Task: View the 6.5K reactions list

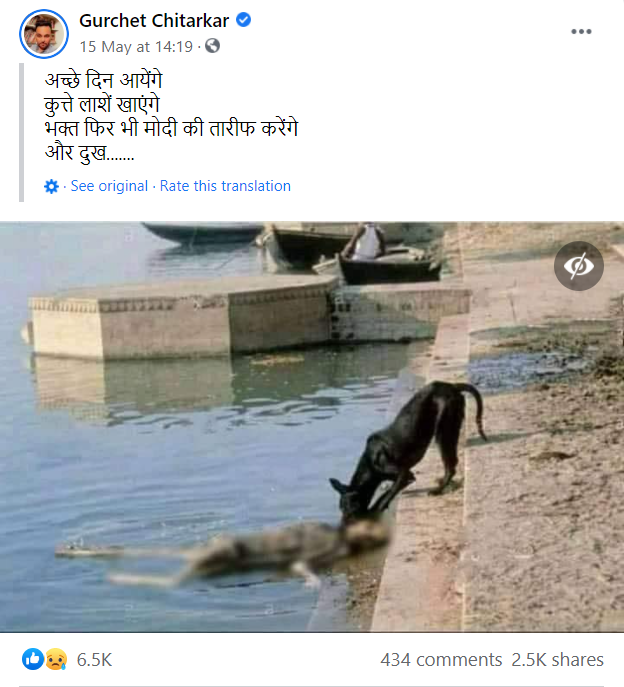Action: point(94,660)
